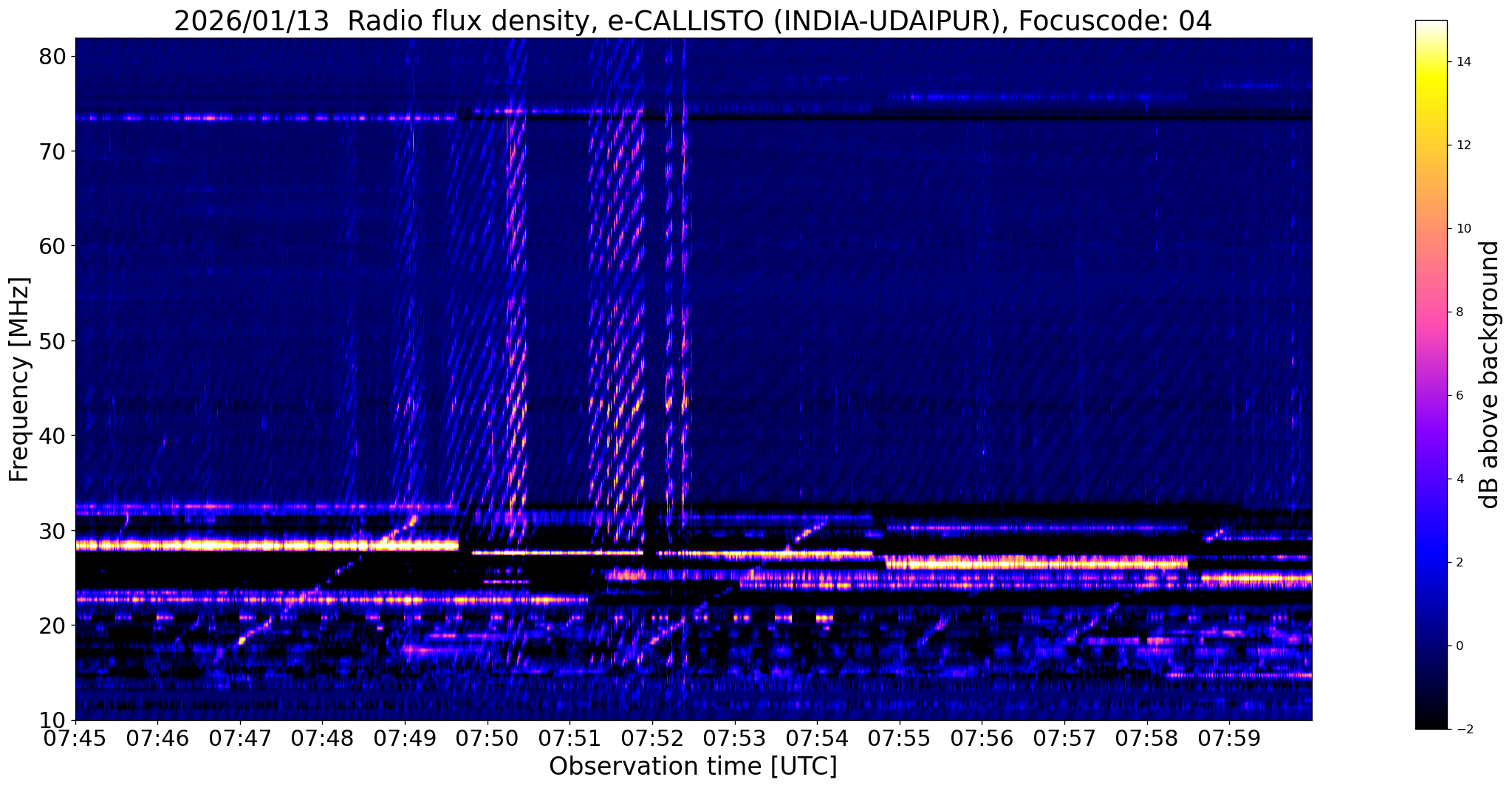Click the colorbar tick label 8
This screenshot has height=788, width=1512.
tap(1459, 312)
